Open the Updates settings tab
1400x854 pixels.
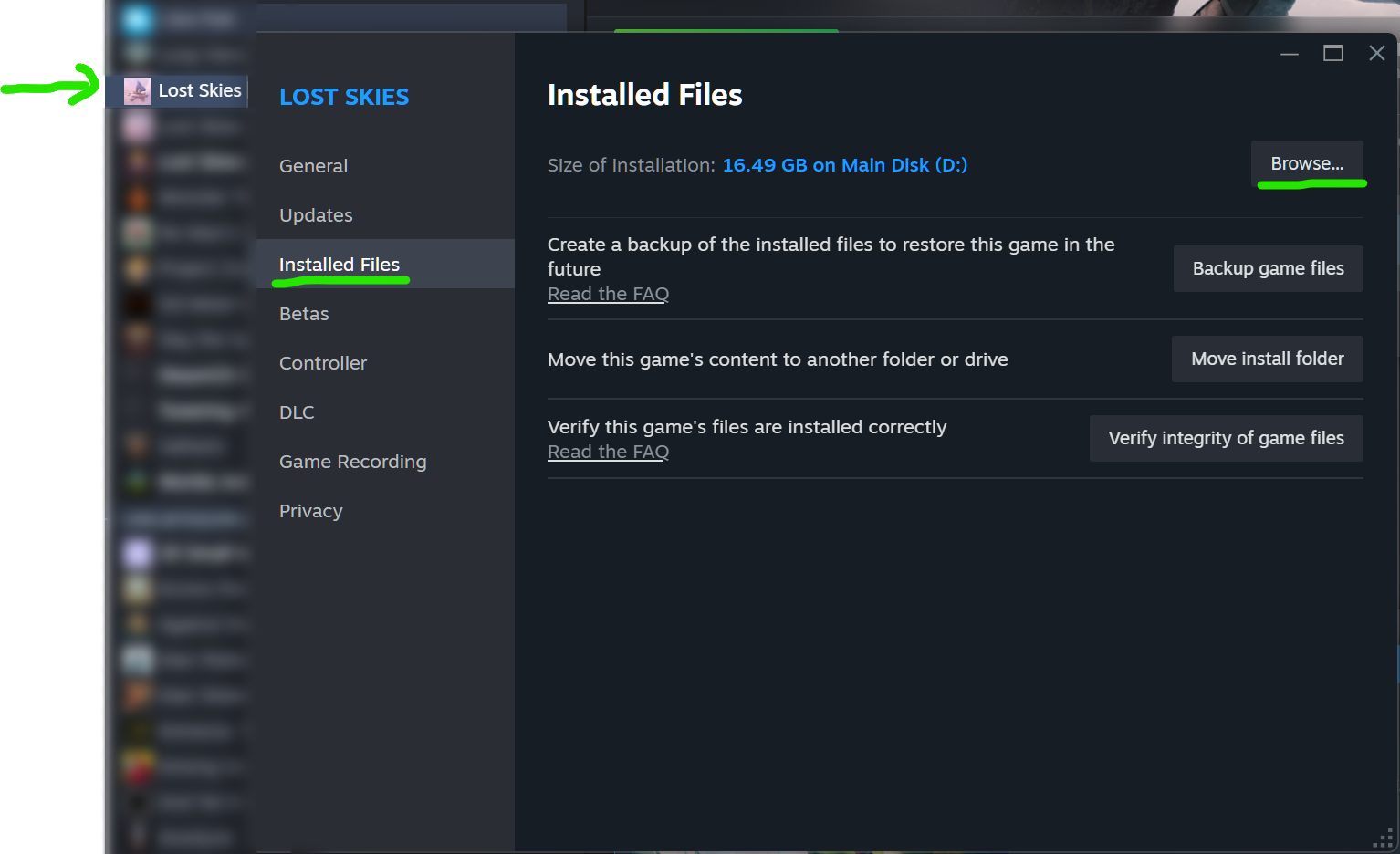pos(316,215)
